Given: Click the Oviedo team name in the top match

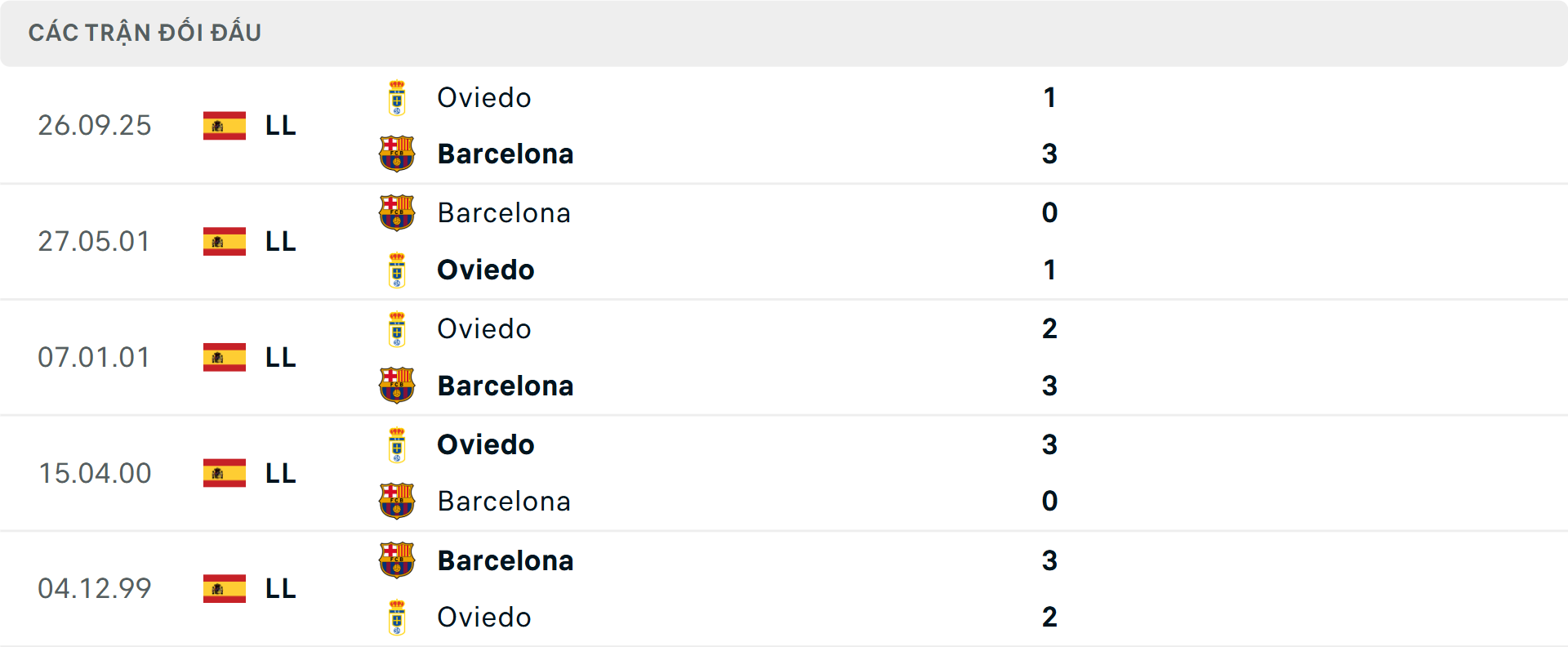Looking at the screenshot, I should tap(483, 97).
